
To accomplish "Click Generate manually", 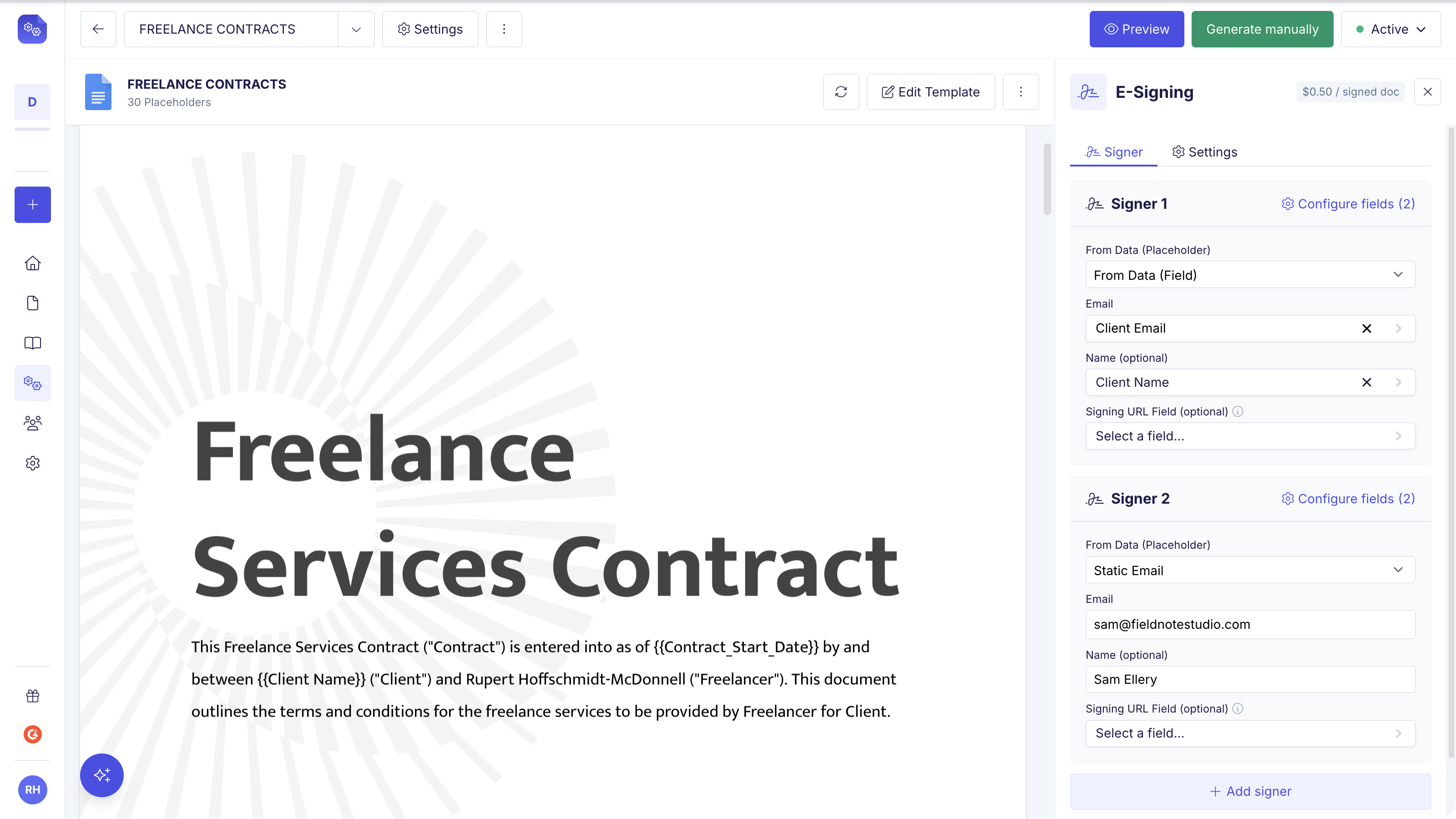I will point(1262,29).
